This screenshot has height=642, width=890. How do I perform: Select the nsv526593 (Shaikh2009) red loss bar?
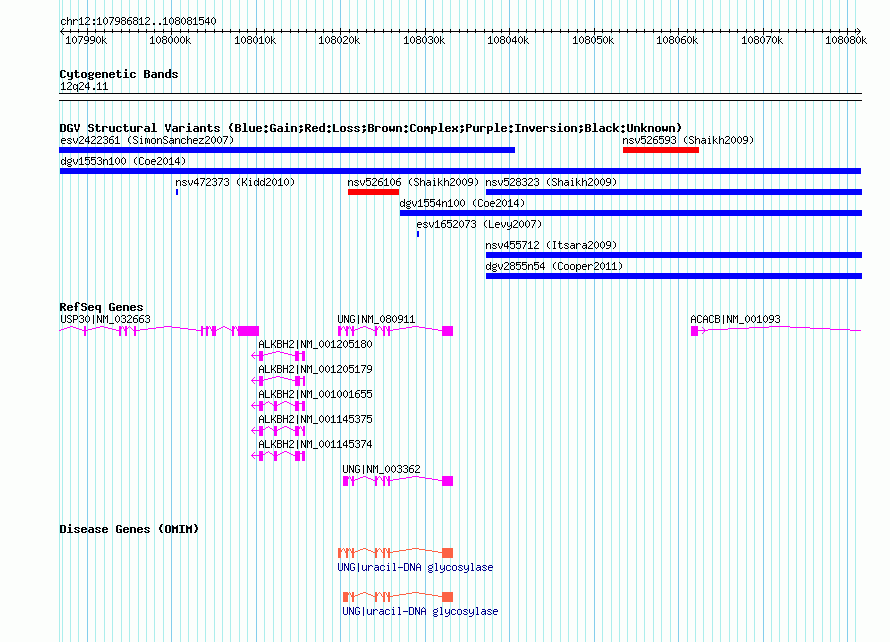tap(661, 150)
